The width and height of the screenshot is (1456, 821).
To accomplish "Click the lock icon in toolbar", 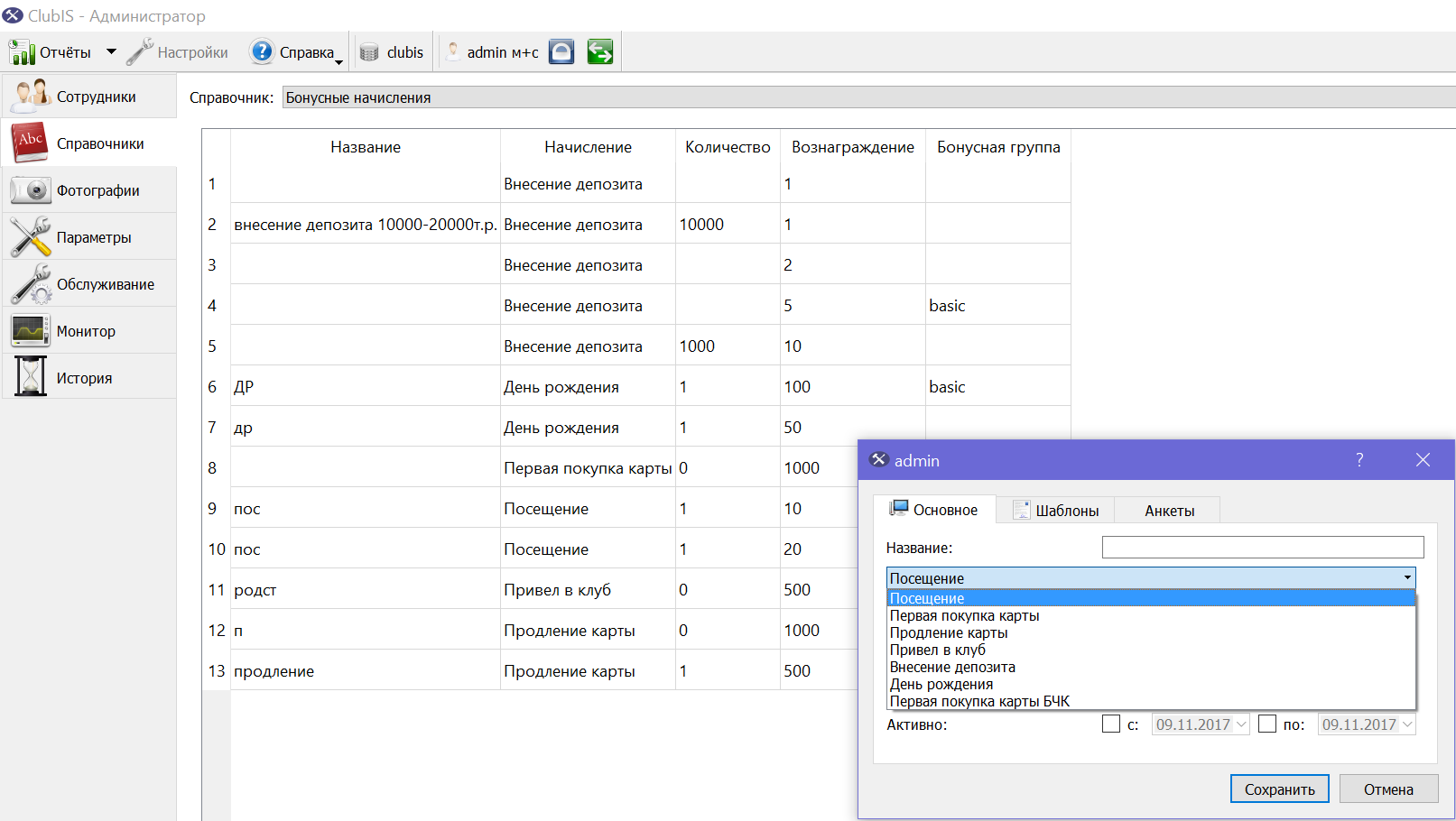I will 561,52.
